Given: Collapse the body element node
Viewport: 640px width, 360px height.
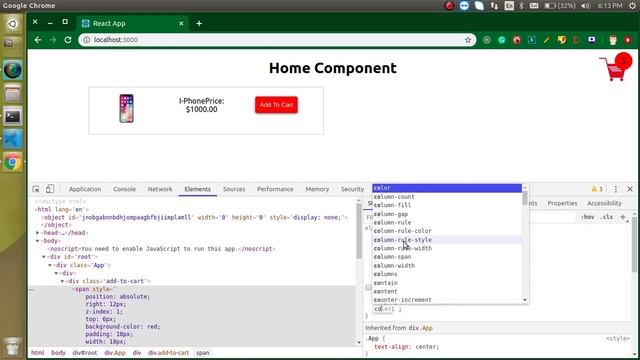Looking at the screenshot, I should coord(38,241).
